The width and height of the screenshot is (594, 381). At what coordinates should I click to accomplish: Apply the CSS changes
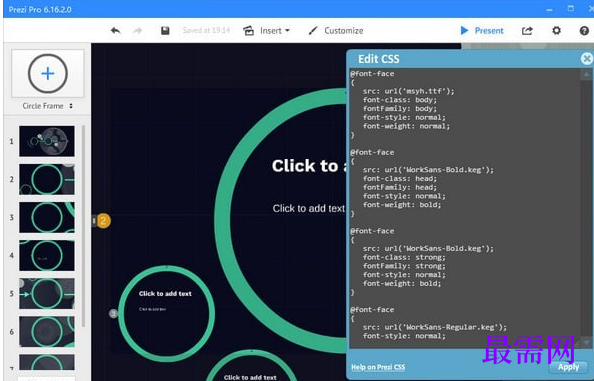click(568, 367)
